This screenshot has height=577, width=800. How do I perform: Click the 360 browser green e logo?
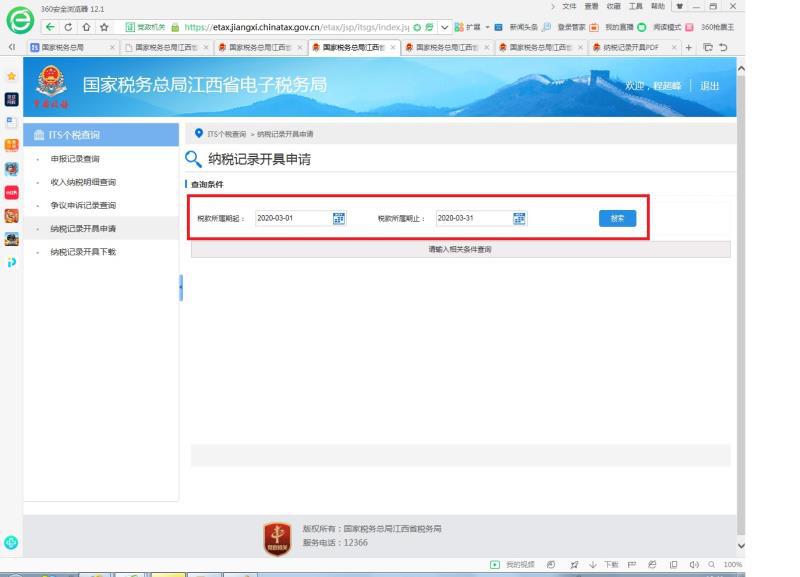click(x=20, y=20)
